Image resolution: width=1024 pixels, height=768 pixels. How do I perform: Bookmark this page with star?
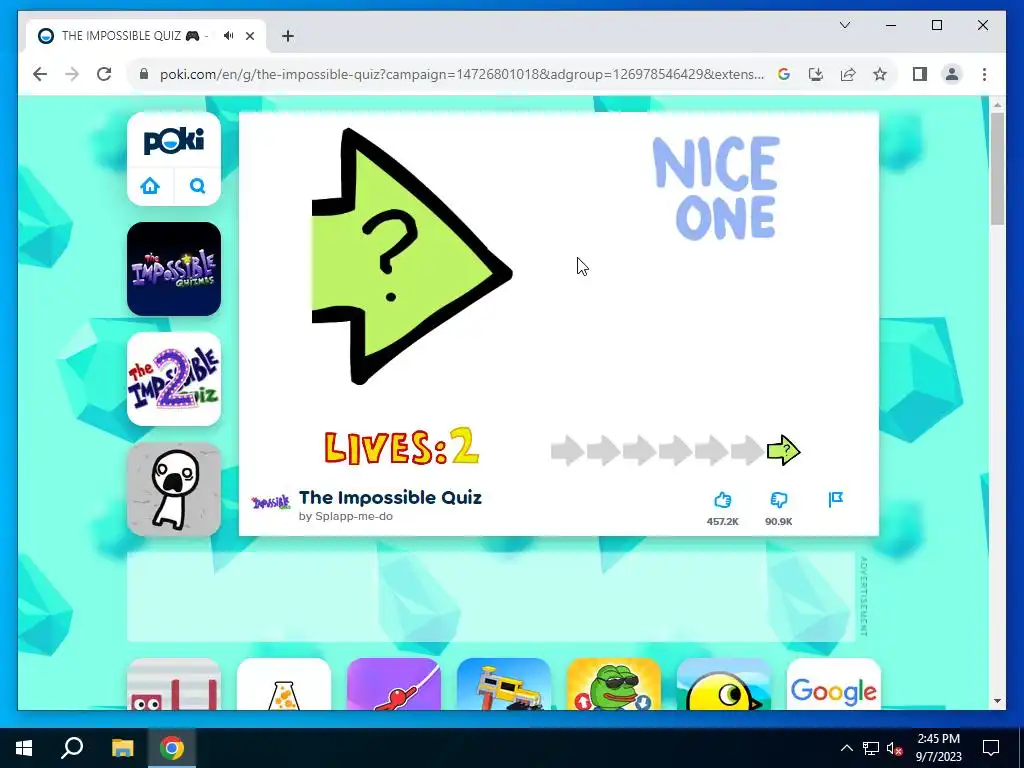(x=880, y=74)
